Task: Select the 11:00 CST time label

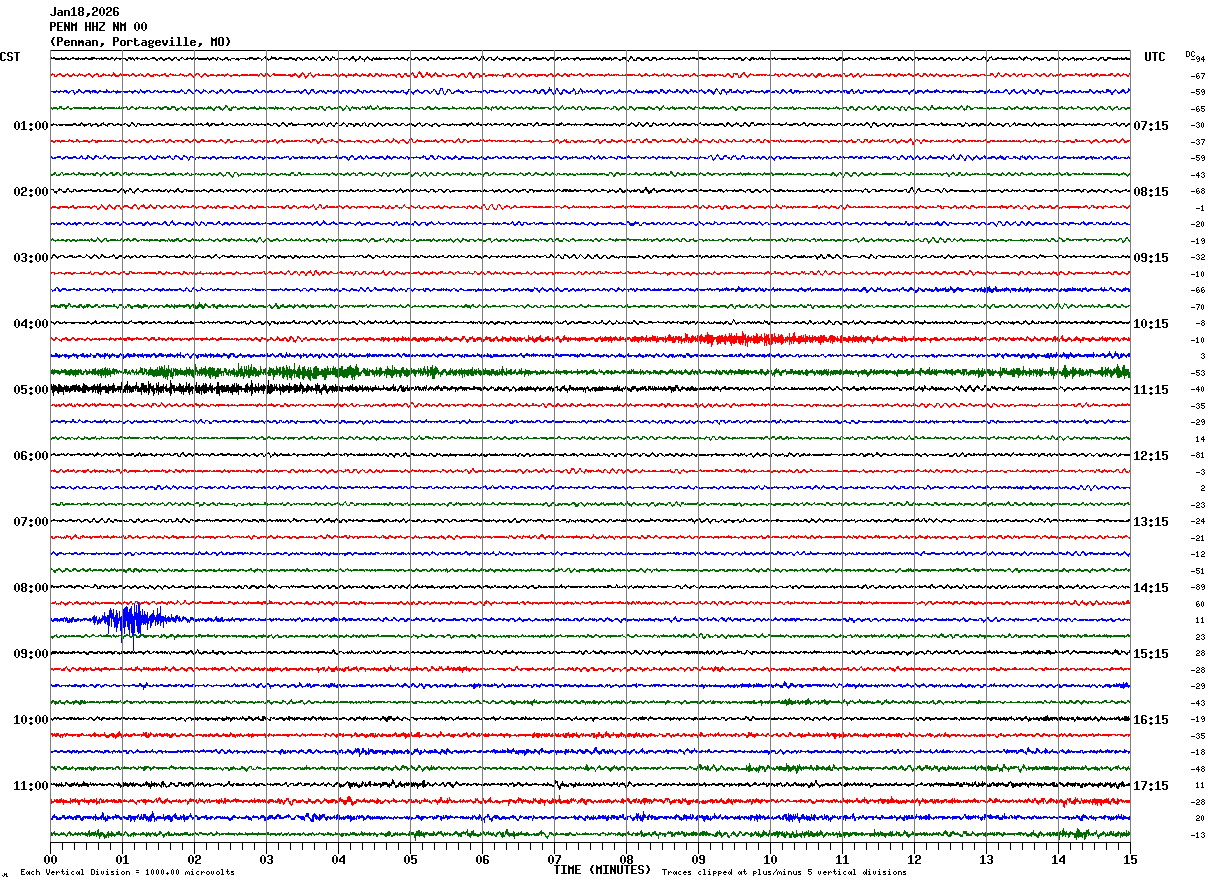Action: coord(31,786)
